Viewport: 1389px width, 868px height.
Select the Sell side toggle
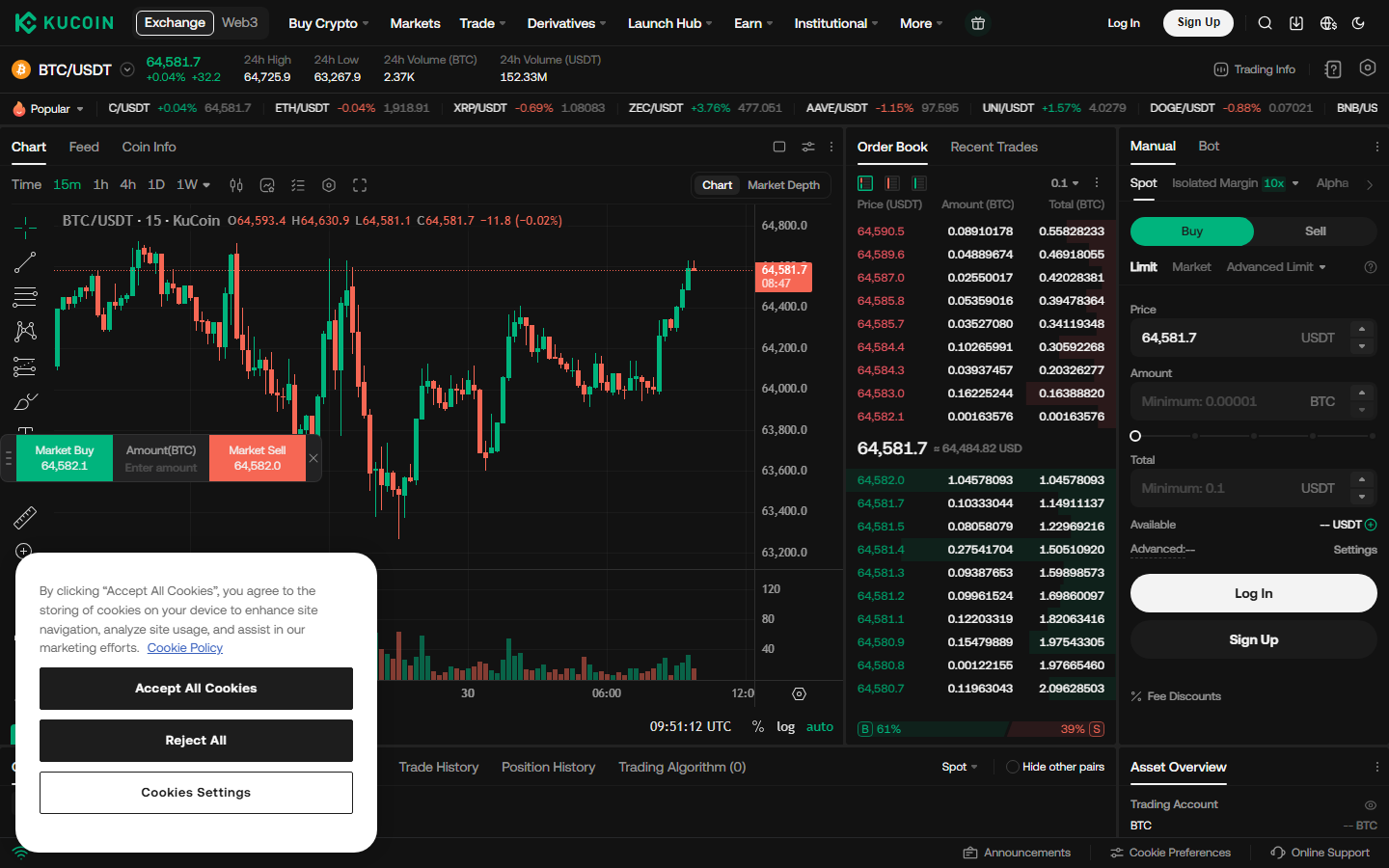(1316, 231)
